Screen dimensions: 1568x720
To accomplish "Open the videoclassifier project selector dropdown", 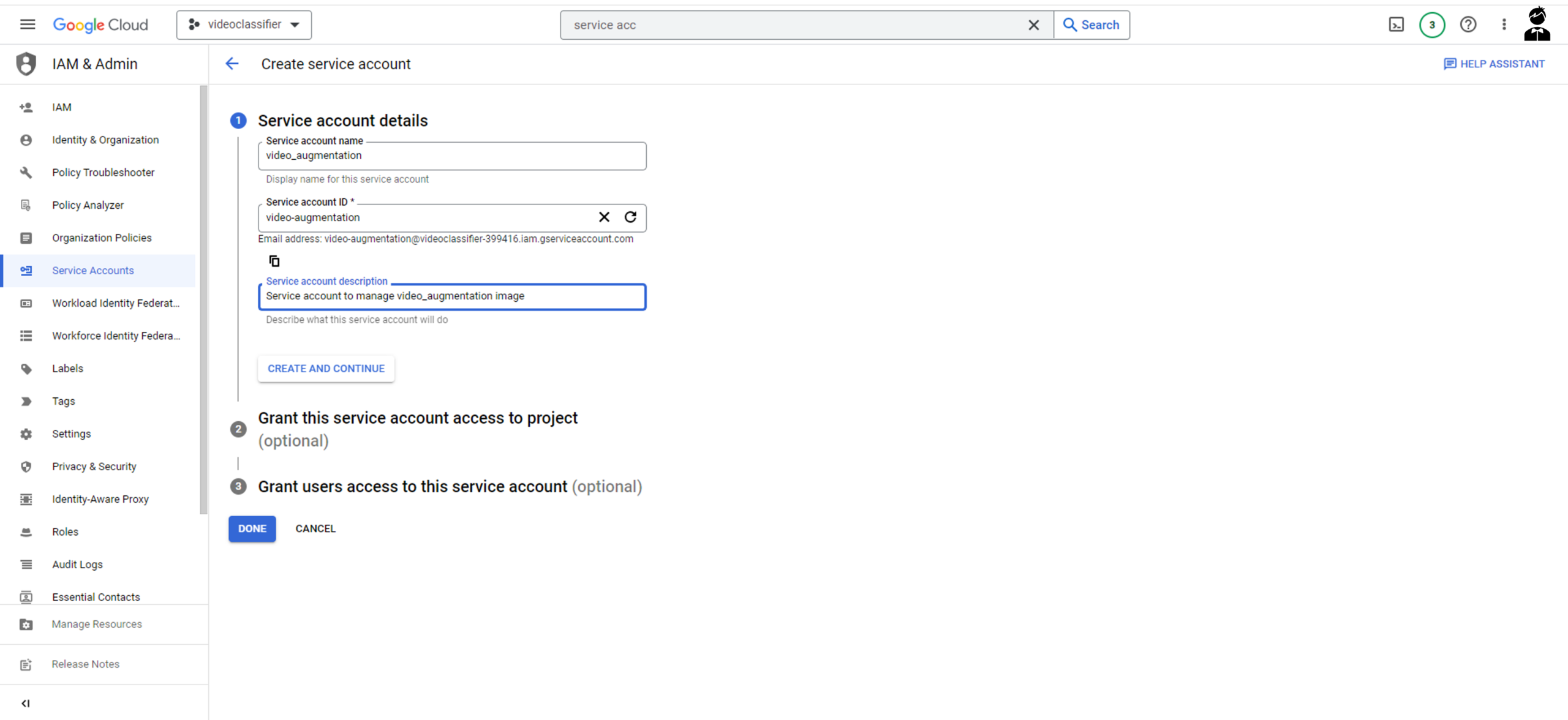I will 244,24.
